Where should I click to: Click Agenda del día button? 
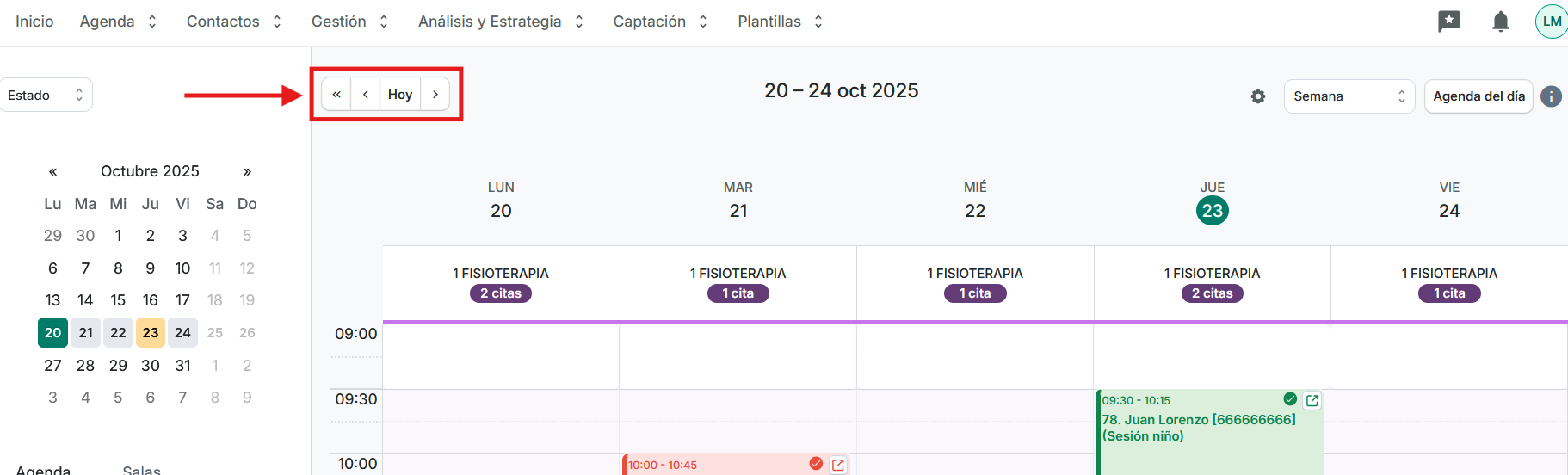(x=1478, y=96)
